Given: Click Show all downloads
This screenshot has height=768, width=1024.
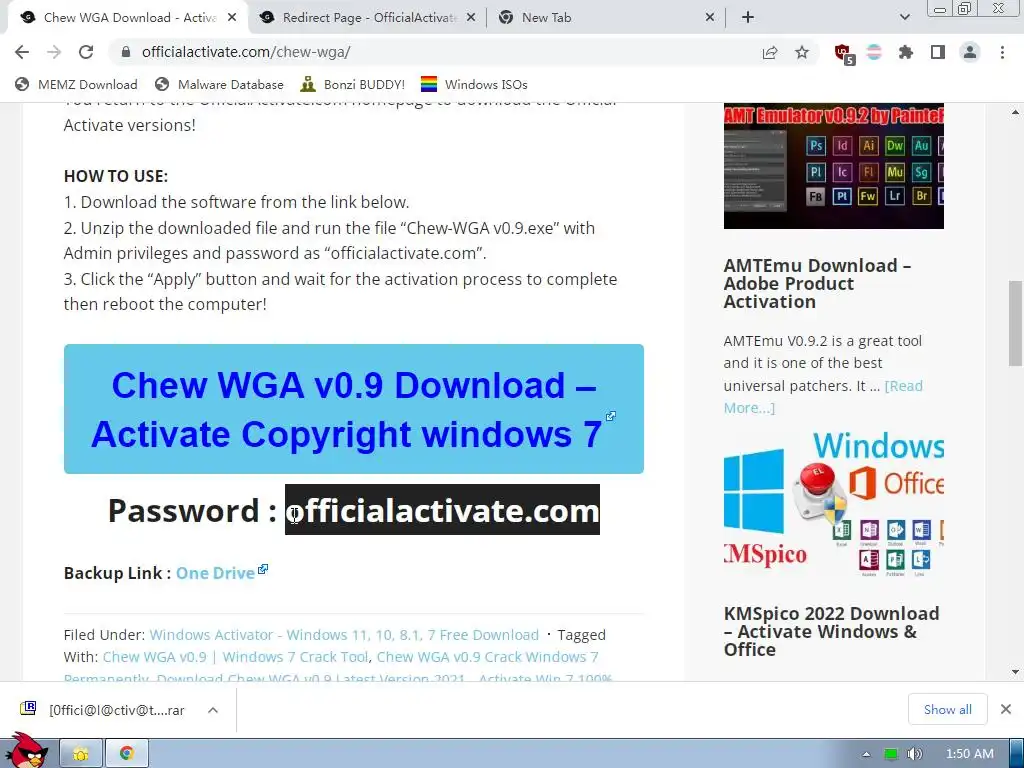Looking at the screenshot, I should (948, 709).
